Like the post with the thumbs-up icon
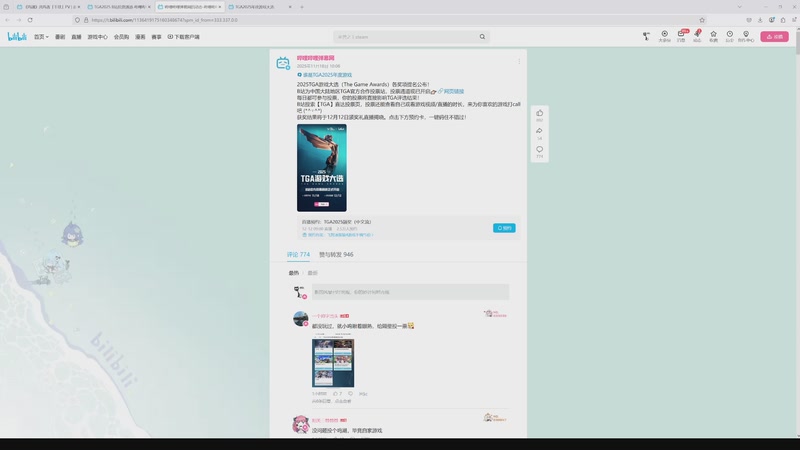Screen dimensions: 800x450 pos(540,115)
